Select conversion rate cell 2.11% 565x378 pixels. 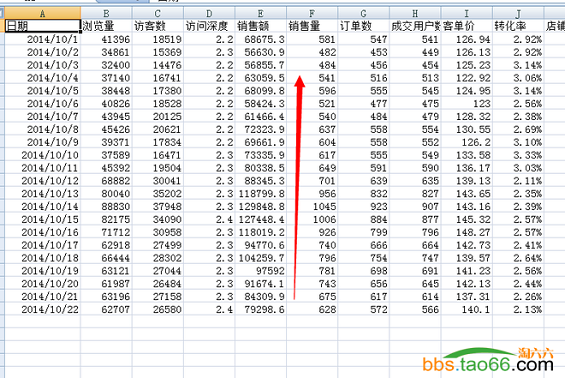click(518, 181)
